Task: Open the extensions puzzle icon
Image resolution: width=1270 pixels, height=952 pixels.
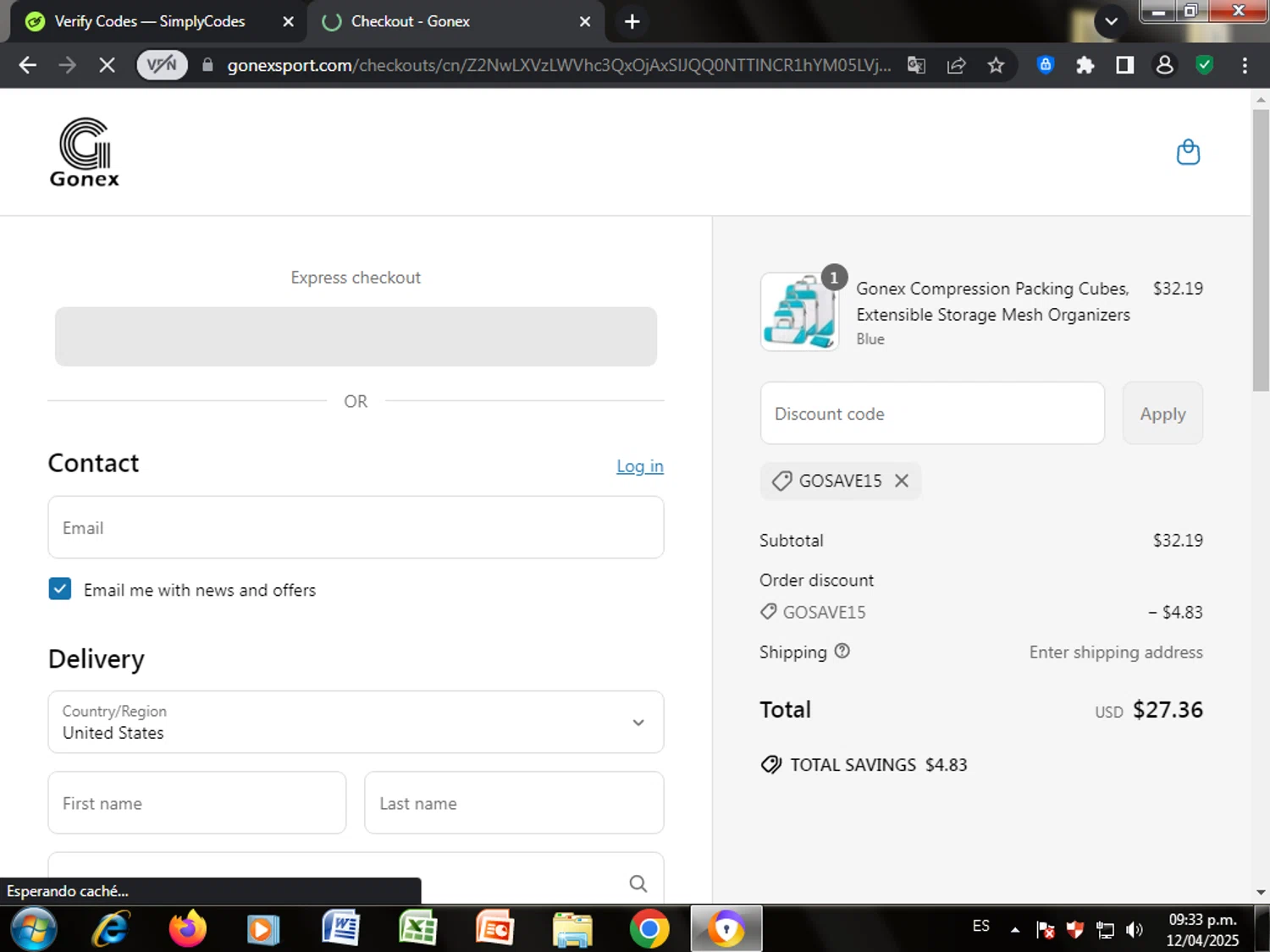Action: (x=1085, y=65)
